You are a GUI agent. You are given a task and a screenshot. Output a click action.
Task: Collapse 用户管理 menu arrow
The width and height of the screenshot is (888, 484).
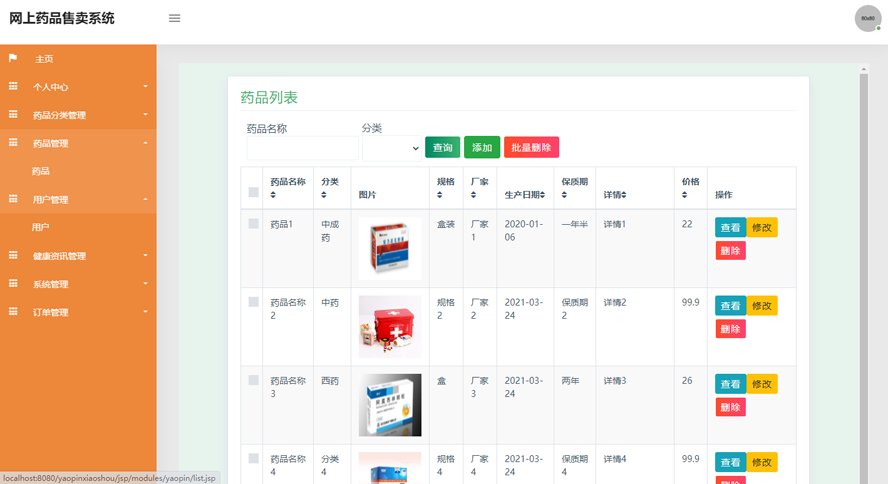(146, 199)
